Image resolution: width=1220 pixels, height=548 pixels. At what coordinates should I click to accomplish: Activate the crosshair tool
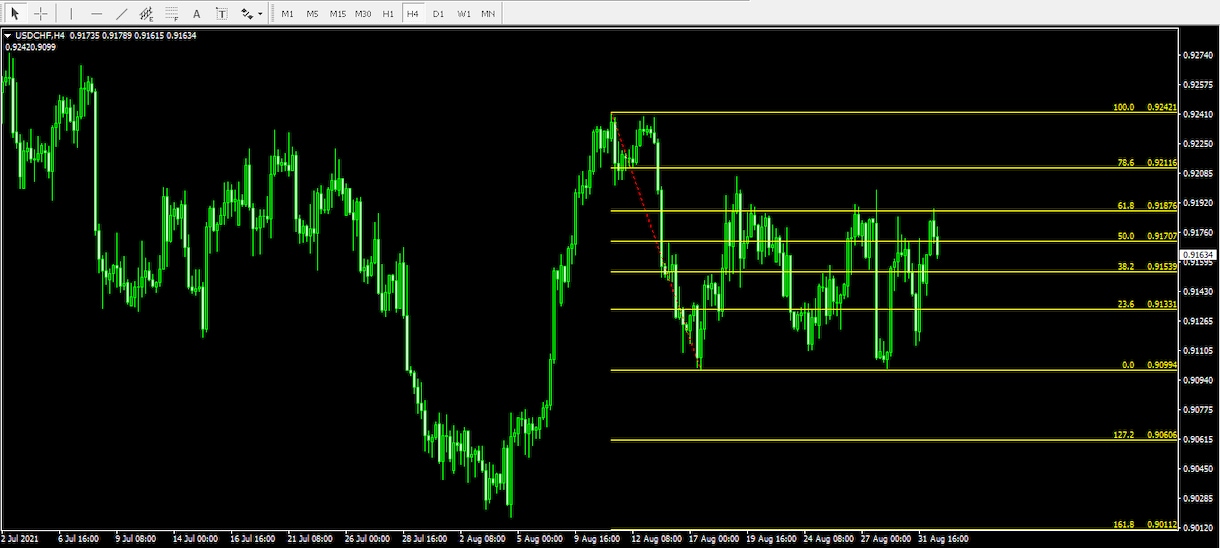(x=40, y=14)
